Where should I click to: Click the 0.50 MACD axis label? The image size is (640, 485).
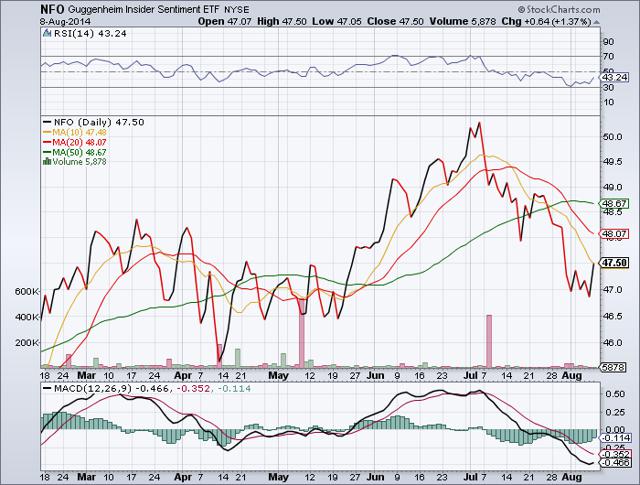click(614, 394)
